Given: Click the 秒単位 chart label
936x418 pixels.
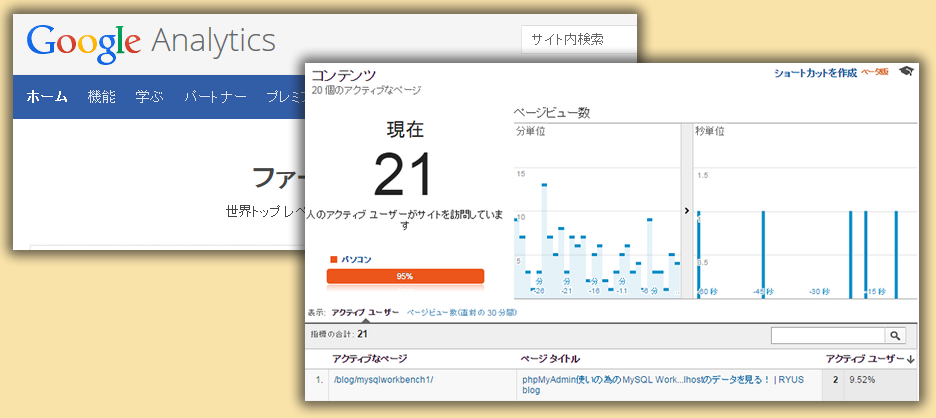Looking at the screenshot, I should (x=710, y=132).
